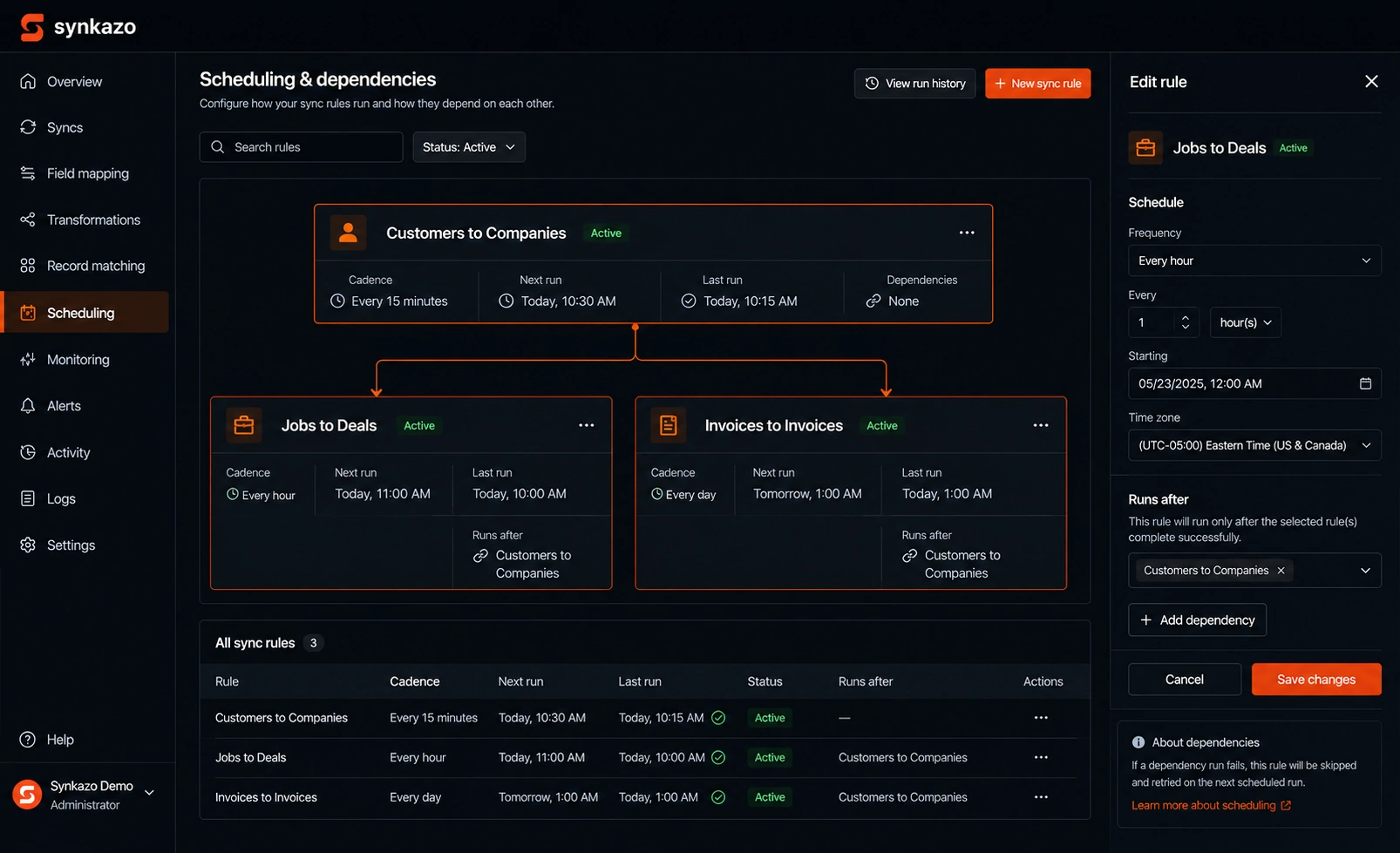The width and height of the screenshot is (1400, 853).
Task: Click the Monitoring sidebar icon
Action: (x=28, y=359)
